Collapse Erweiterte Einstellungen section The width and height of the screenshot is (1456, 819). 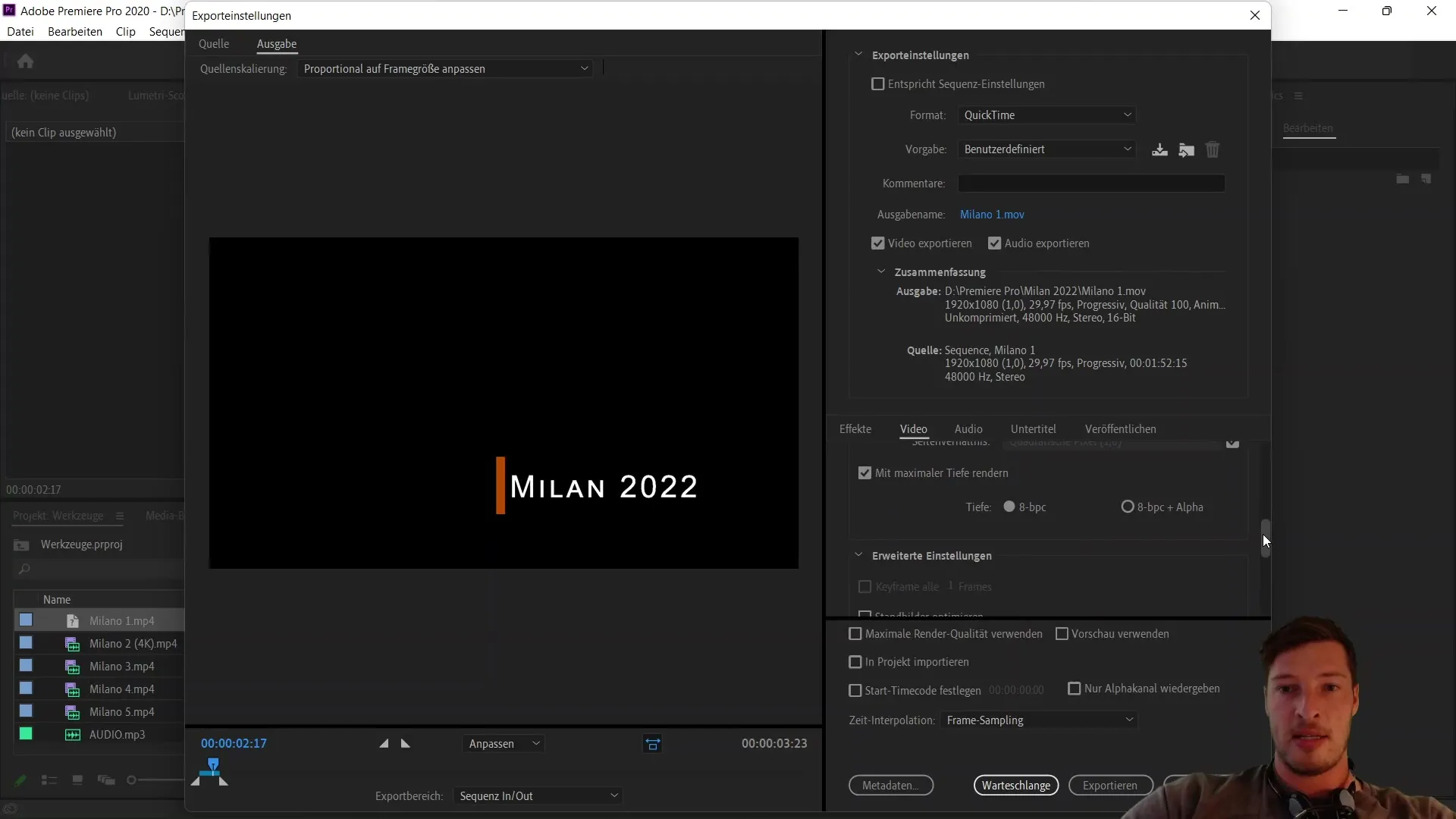pyautogui.click(x=858, y=555)
